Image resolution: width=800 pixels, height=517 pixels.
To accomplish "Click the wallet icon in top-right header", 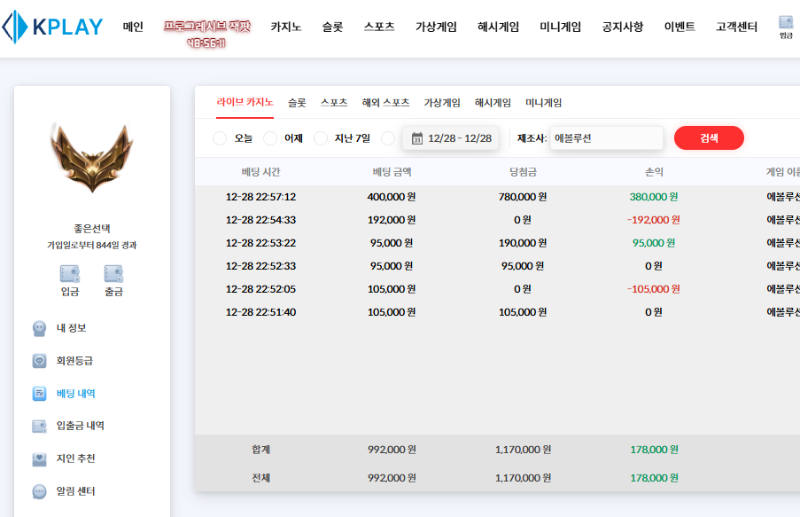I will click(x=785, y=22).
